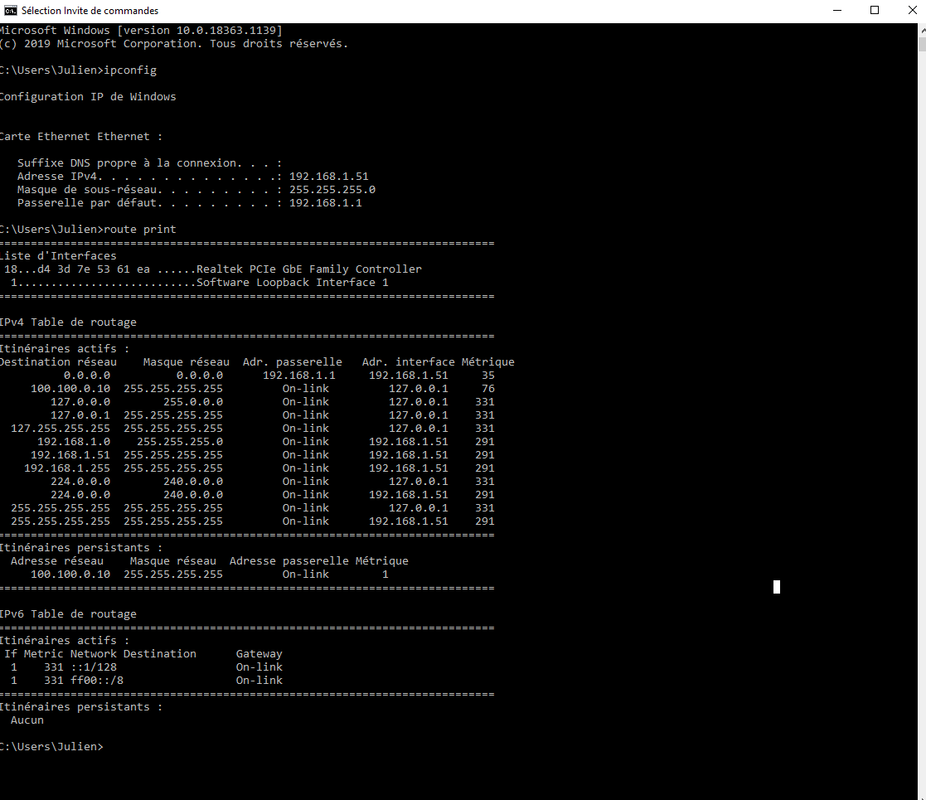Click the scrollbar up arrow
The height and width of the screenshot is (800, 926).
pyautogui.click(x=922, y=29)
